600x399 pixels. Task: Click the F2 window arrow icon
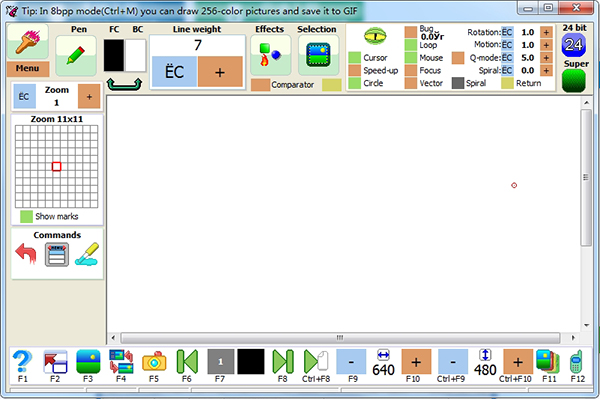click(55, 362)
